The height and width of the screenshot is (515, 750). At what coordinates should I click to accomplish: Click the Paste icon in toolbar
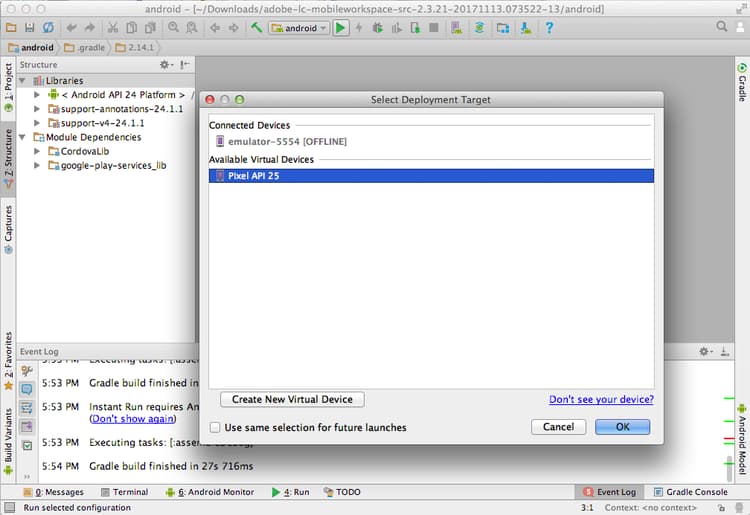point(150,28)
